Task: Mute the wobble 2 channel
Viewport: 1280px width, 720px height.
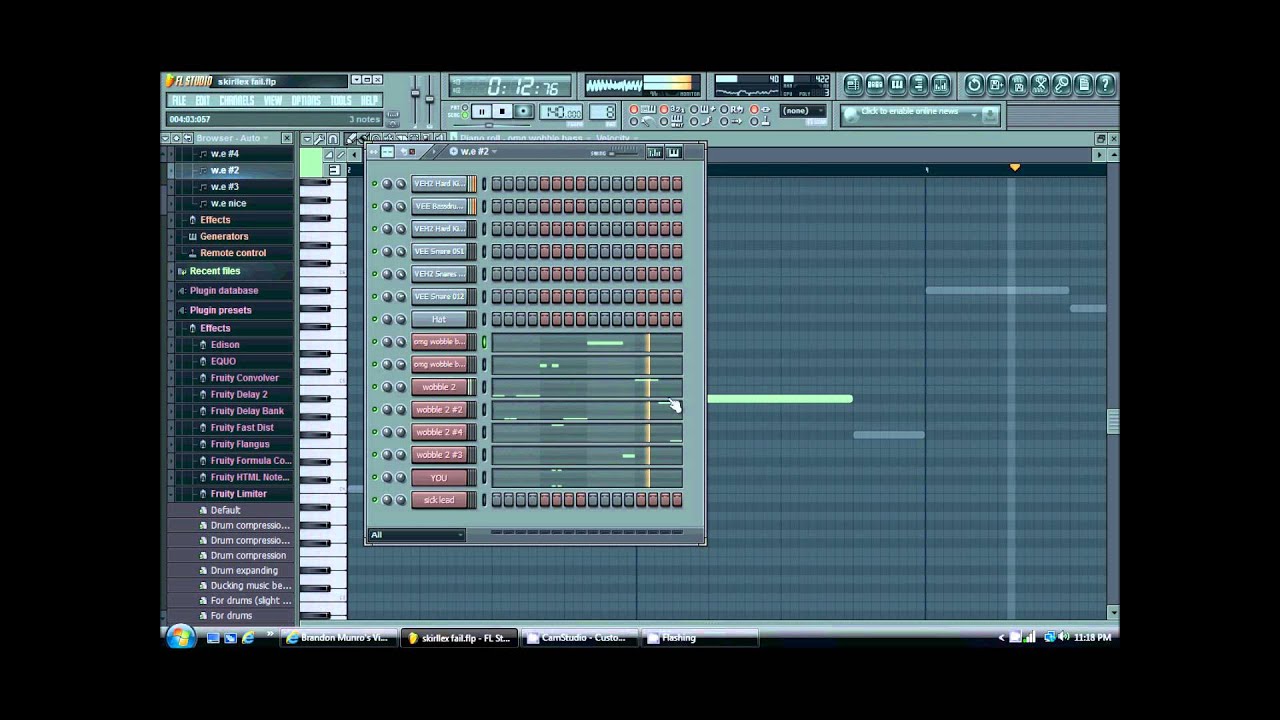Action: [x=375, y=387]
